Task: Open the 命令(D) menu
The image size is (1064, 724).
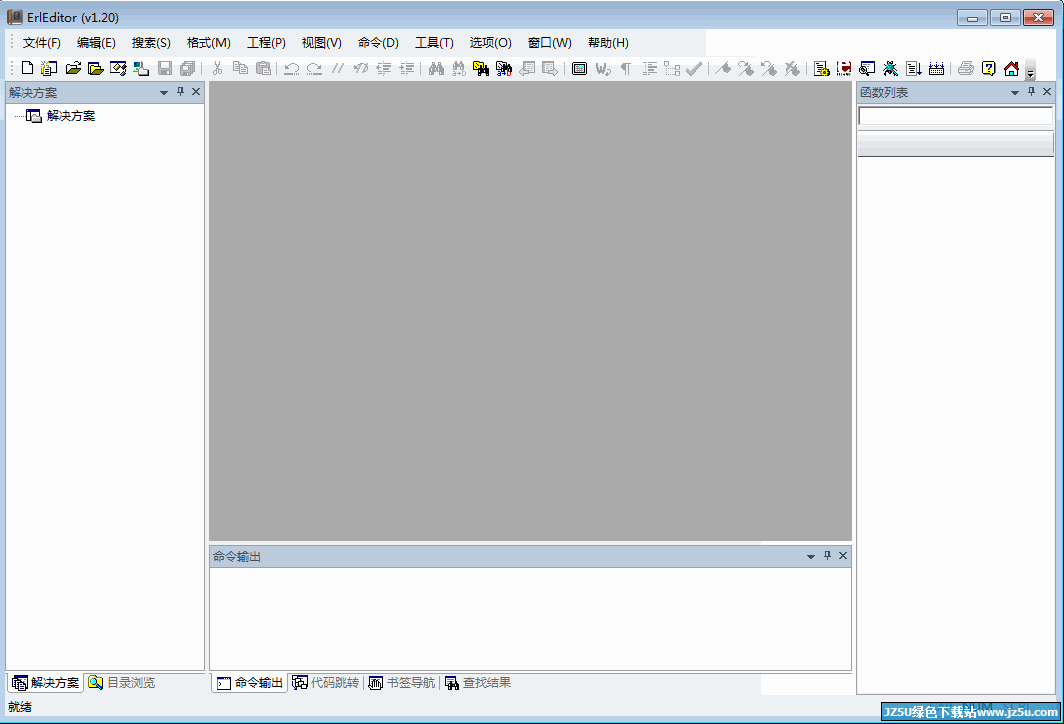Action: point(378,43)
